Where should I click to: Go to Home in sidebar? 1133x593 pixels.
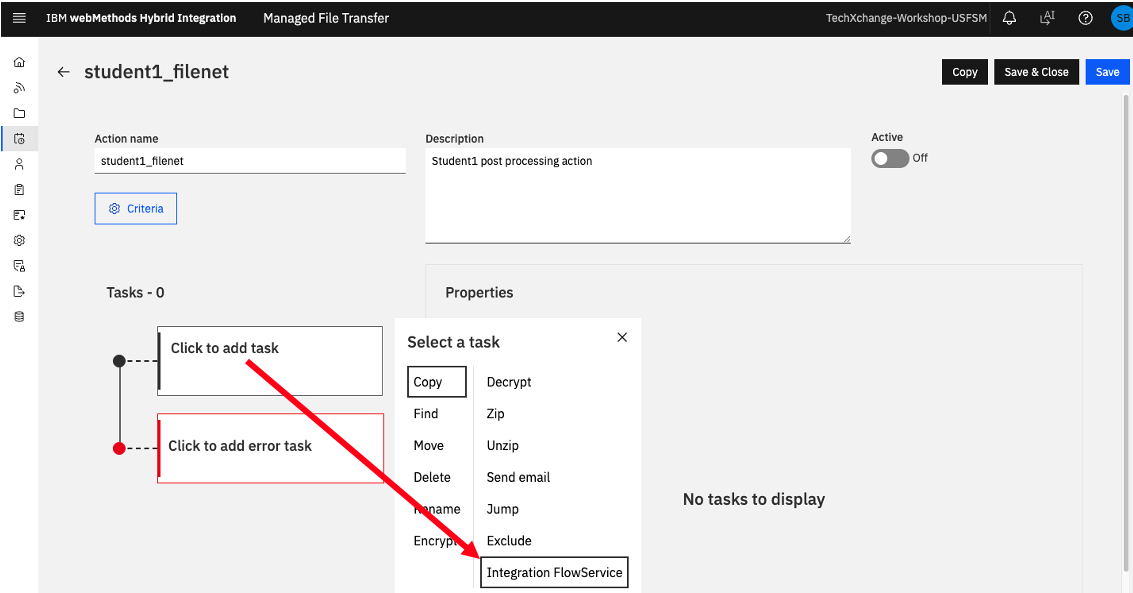coord(20,62)
